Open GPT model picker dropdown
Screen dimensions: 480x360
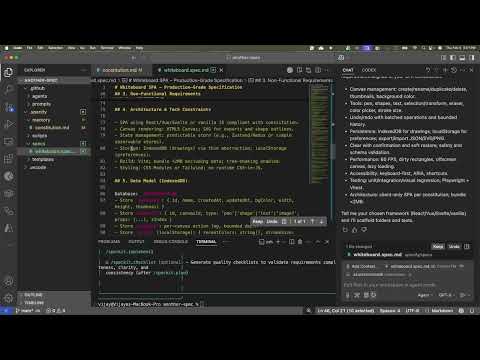(446, 295)
